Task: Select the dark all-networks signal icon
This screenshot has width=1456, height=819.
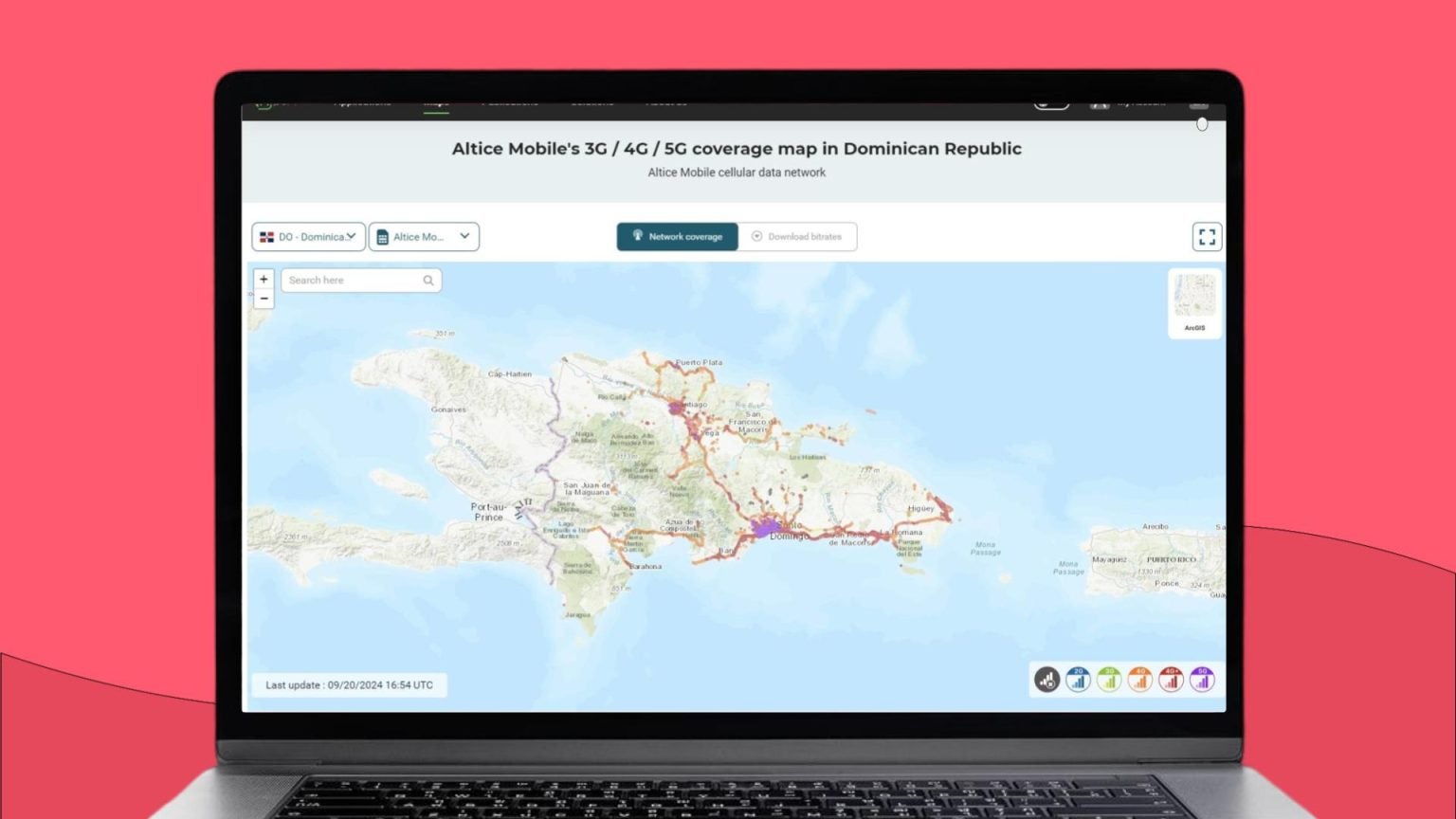Action: pyautogui.click(x=1046, y=680)
